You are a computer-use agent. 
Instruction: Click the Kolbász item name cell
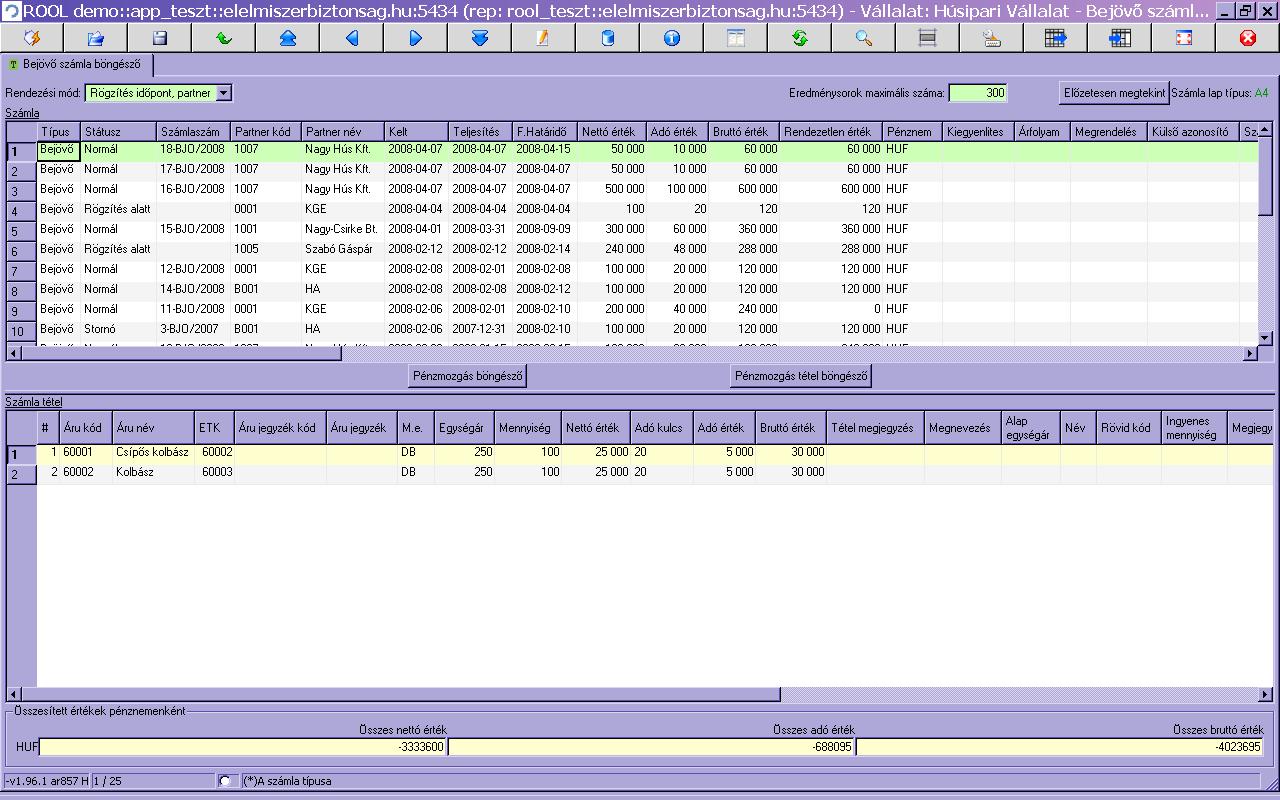(153, 472)
